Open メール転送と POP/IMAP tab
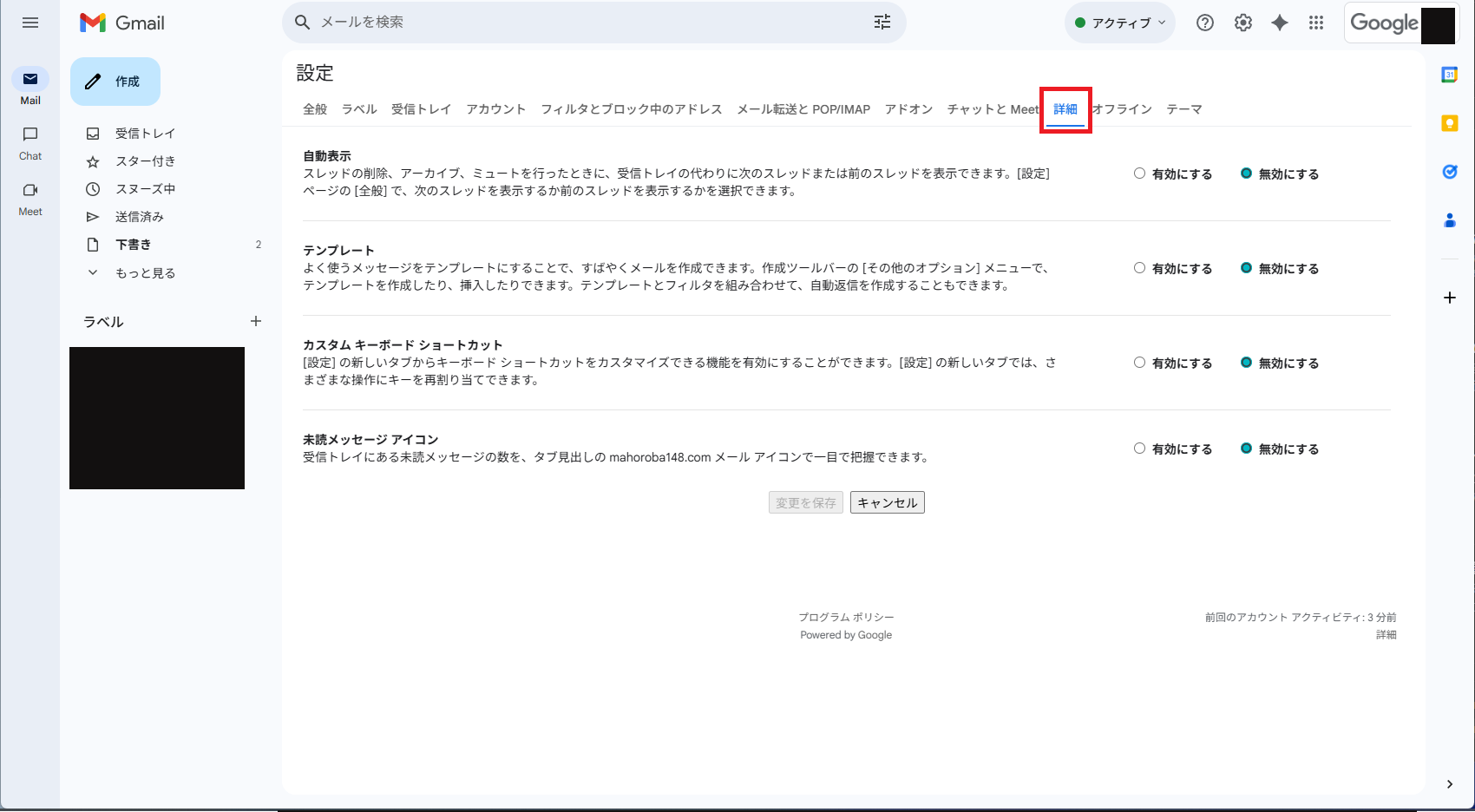This screenshot has height=812, width=1475. [803, 109]
